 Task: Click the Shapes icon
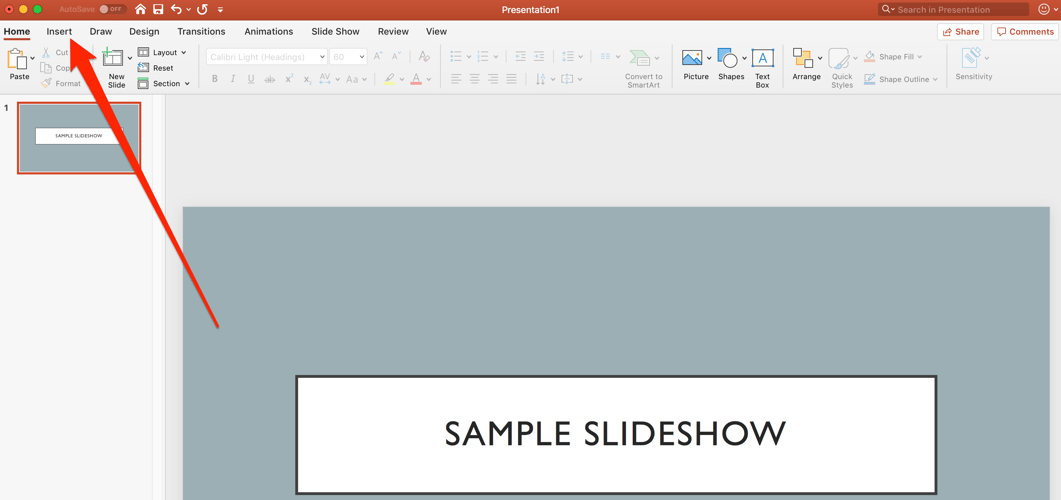point(727,58)
